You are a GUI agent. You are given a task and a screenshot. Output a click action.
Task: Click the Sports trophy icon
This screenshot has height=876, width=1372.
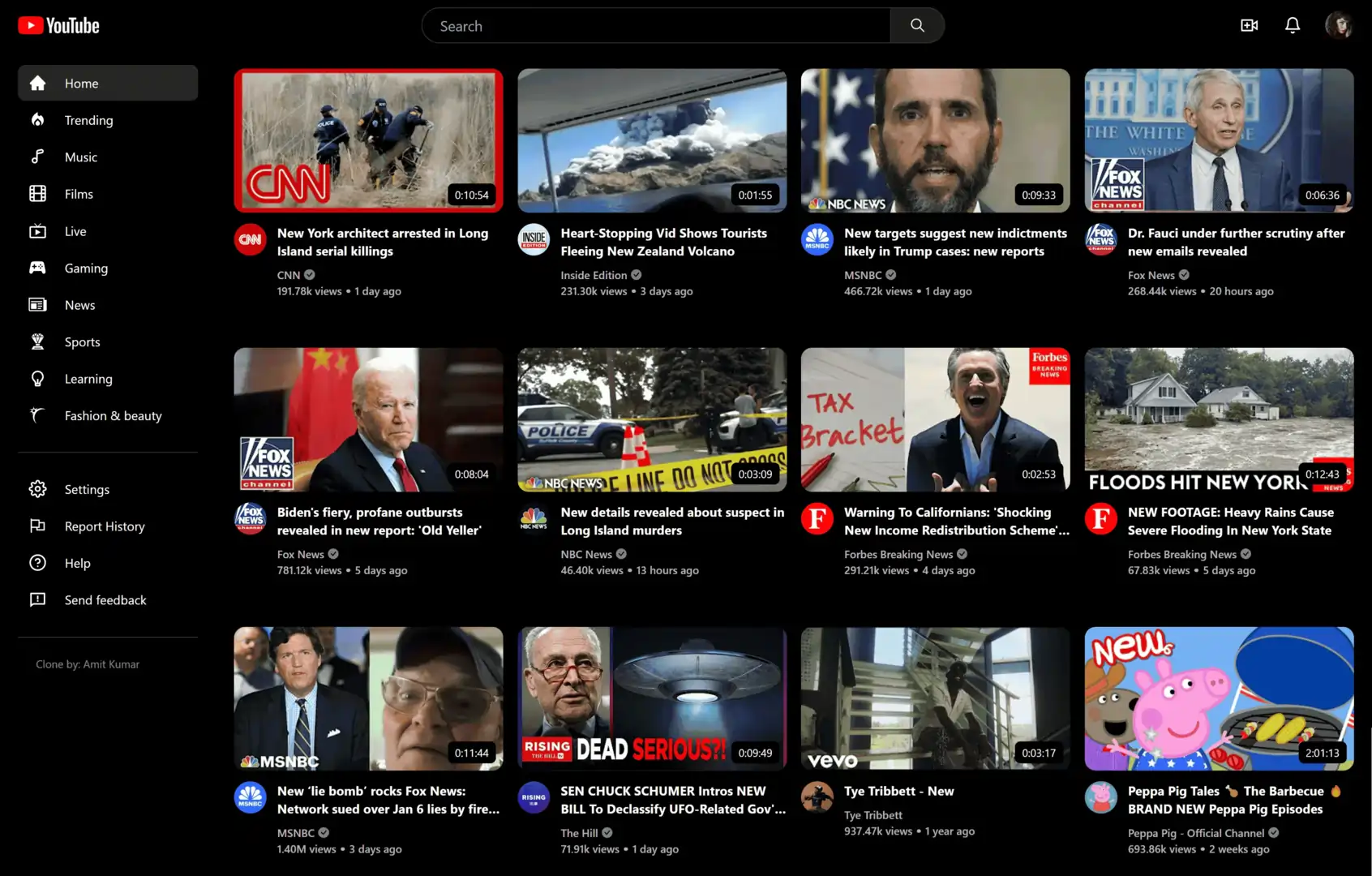[37, 341]
